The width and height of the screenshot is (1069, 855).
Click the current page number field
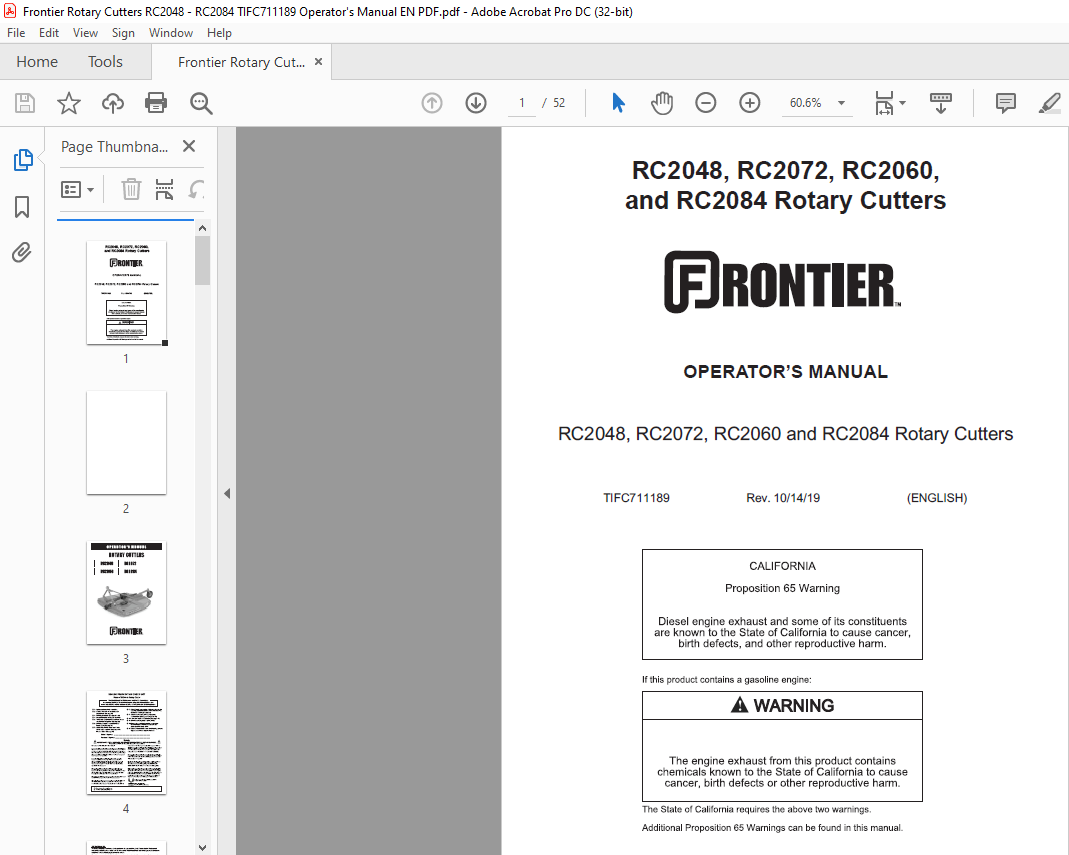(522, 103)
